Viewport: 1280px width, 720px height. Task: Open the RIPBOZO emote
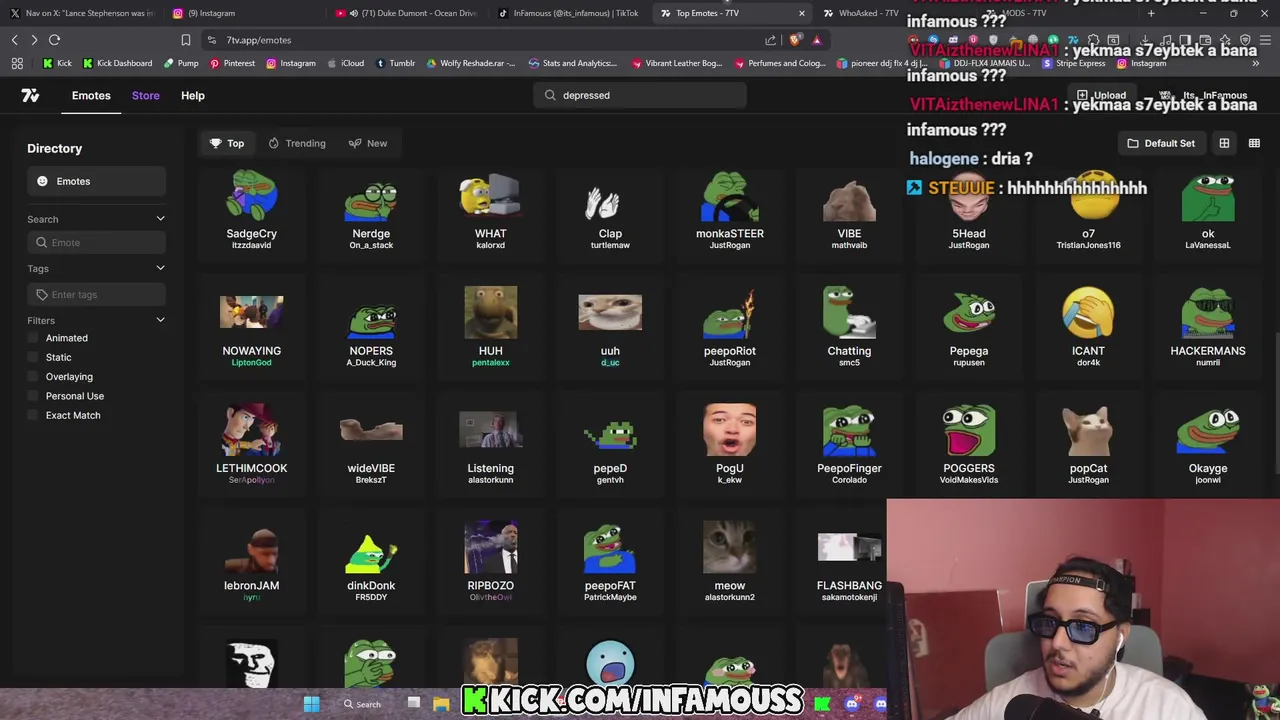coord(490,562)
